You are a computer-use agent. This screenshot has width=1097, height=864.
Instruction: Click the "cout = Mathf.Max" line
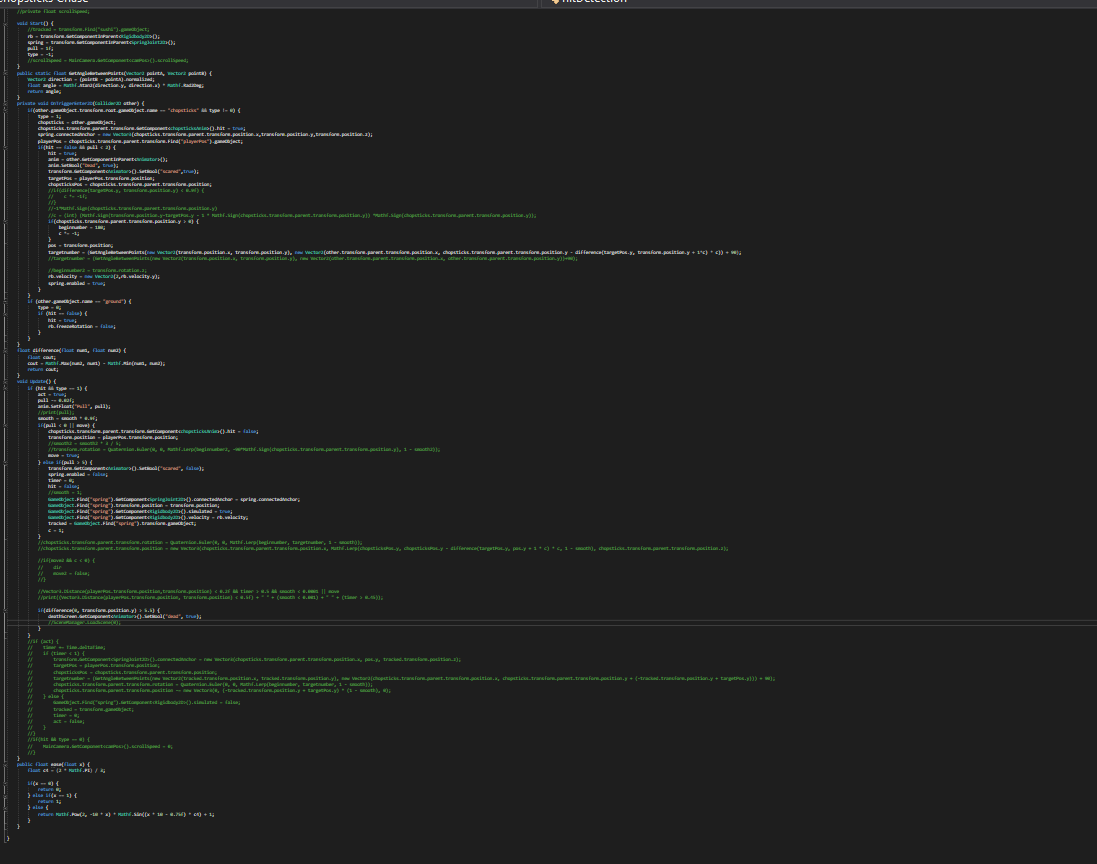(97, 363)
